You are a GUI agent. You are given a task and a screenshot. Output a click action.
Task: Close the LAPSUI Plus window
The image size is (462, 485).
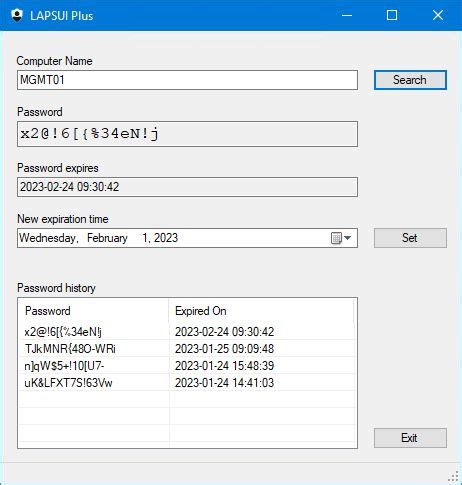(x=438, y=15)
